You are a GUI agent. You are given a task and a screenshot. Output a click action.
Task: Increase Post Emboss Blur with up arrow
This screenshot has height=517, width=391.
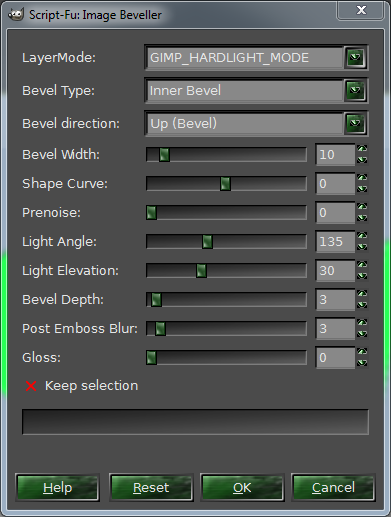coord(362,322)
